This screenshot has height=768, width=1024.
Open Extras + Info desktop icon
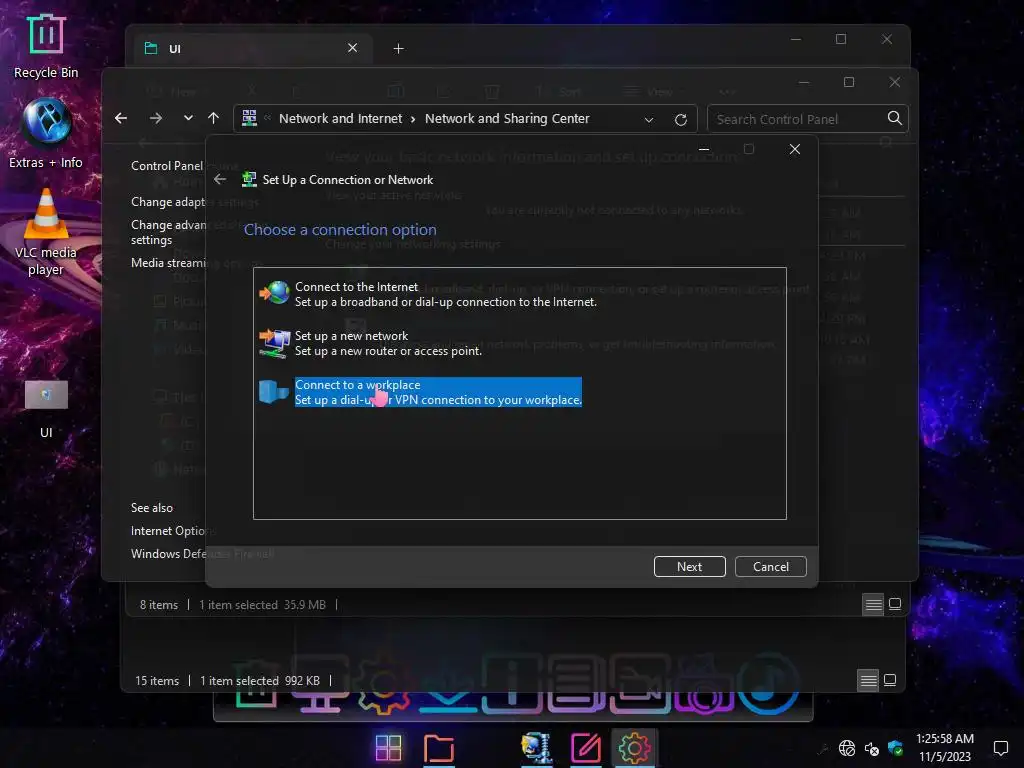click(x=46, y=134)
